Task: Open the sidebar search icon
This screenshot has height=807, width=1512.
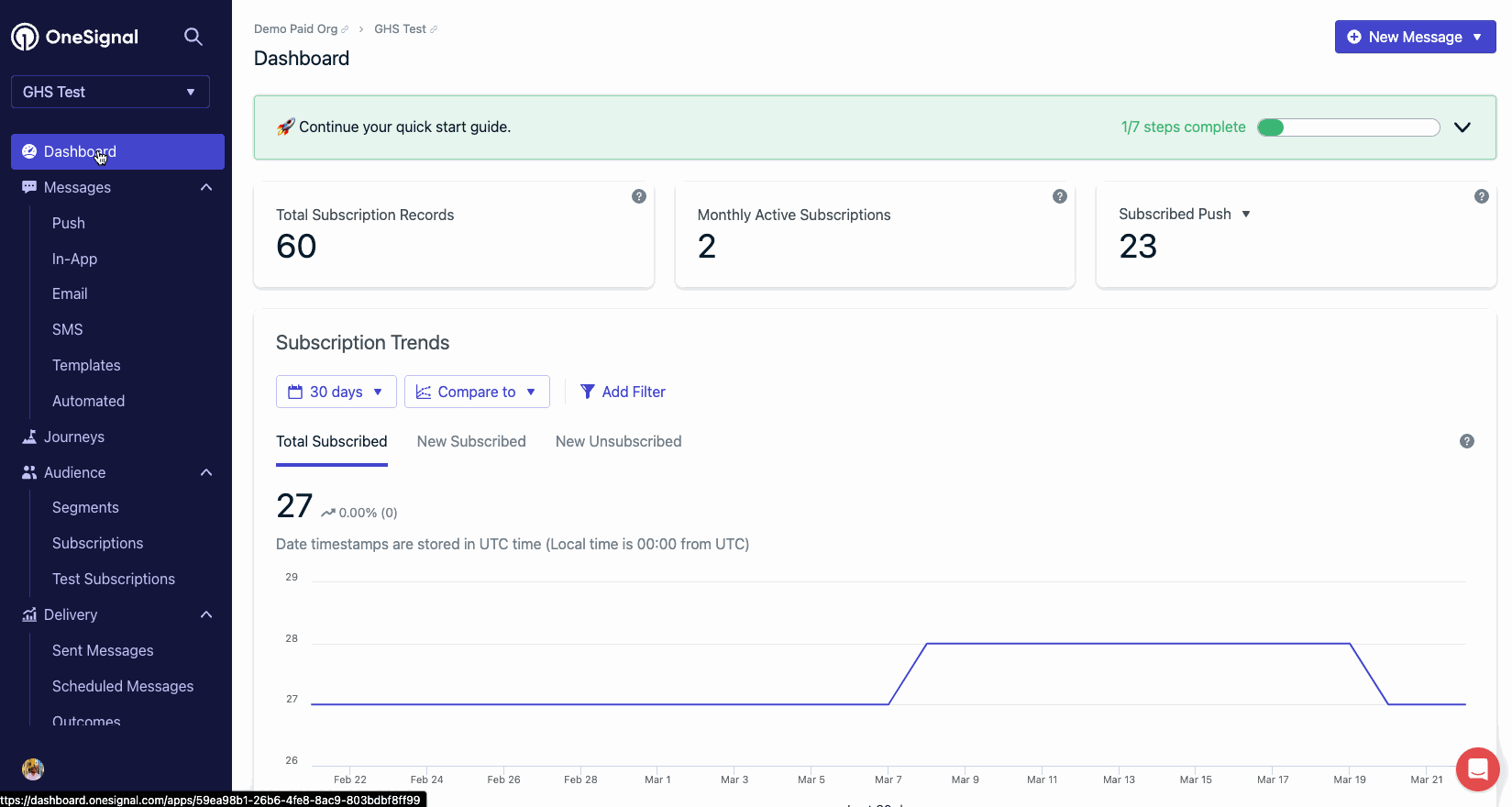Action: pyautogui.click(x=193, y=37)
